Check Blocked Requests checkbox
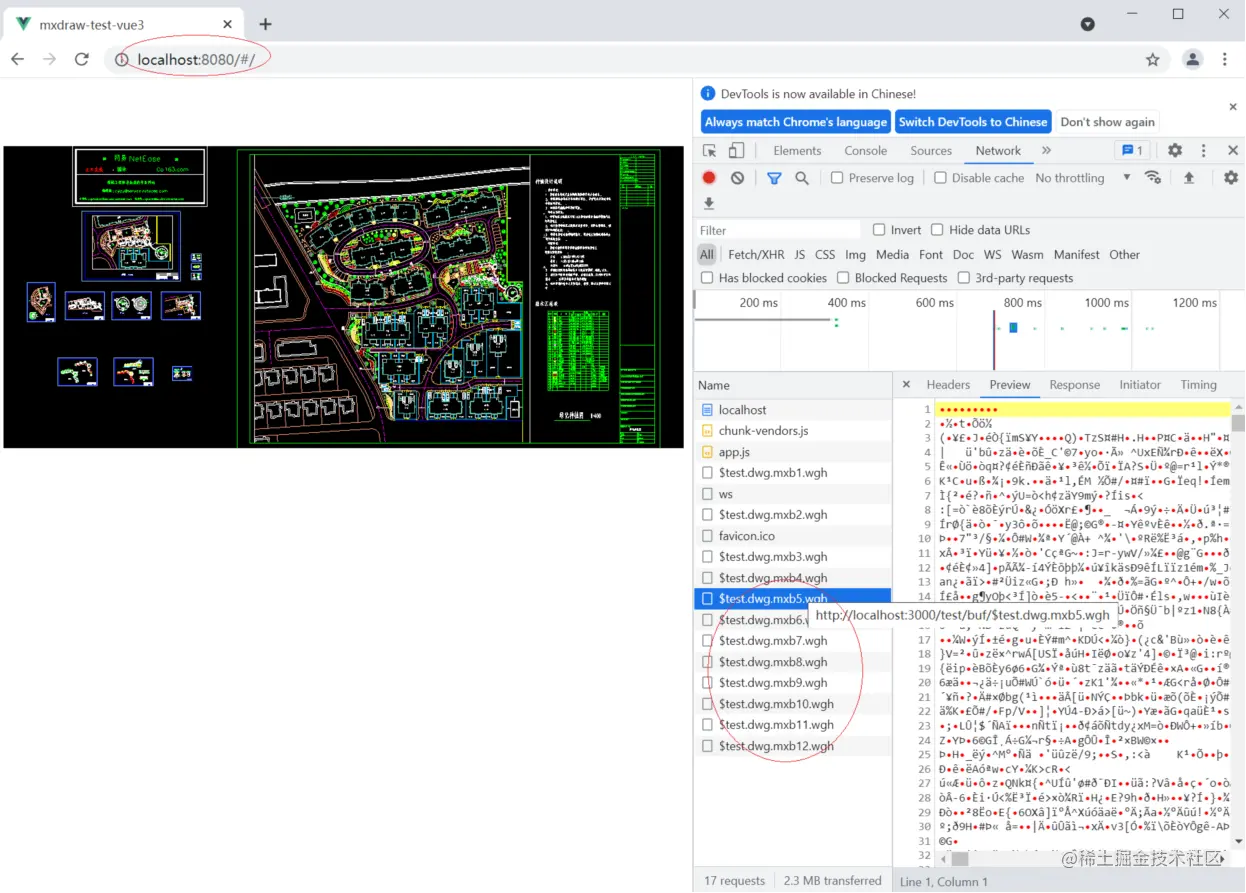 (x=843, y=278)
